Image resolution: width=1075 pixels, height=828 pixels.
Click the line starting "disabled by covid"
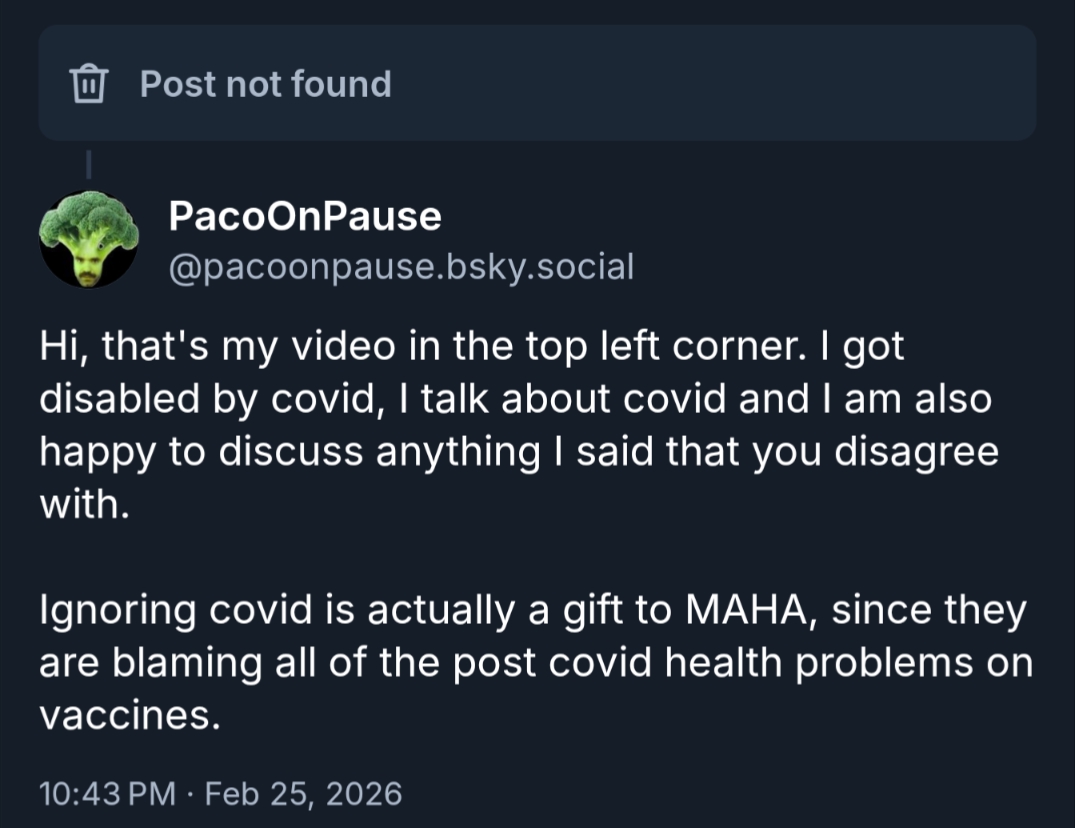(515, 398)
